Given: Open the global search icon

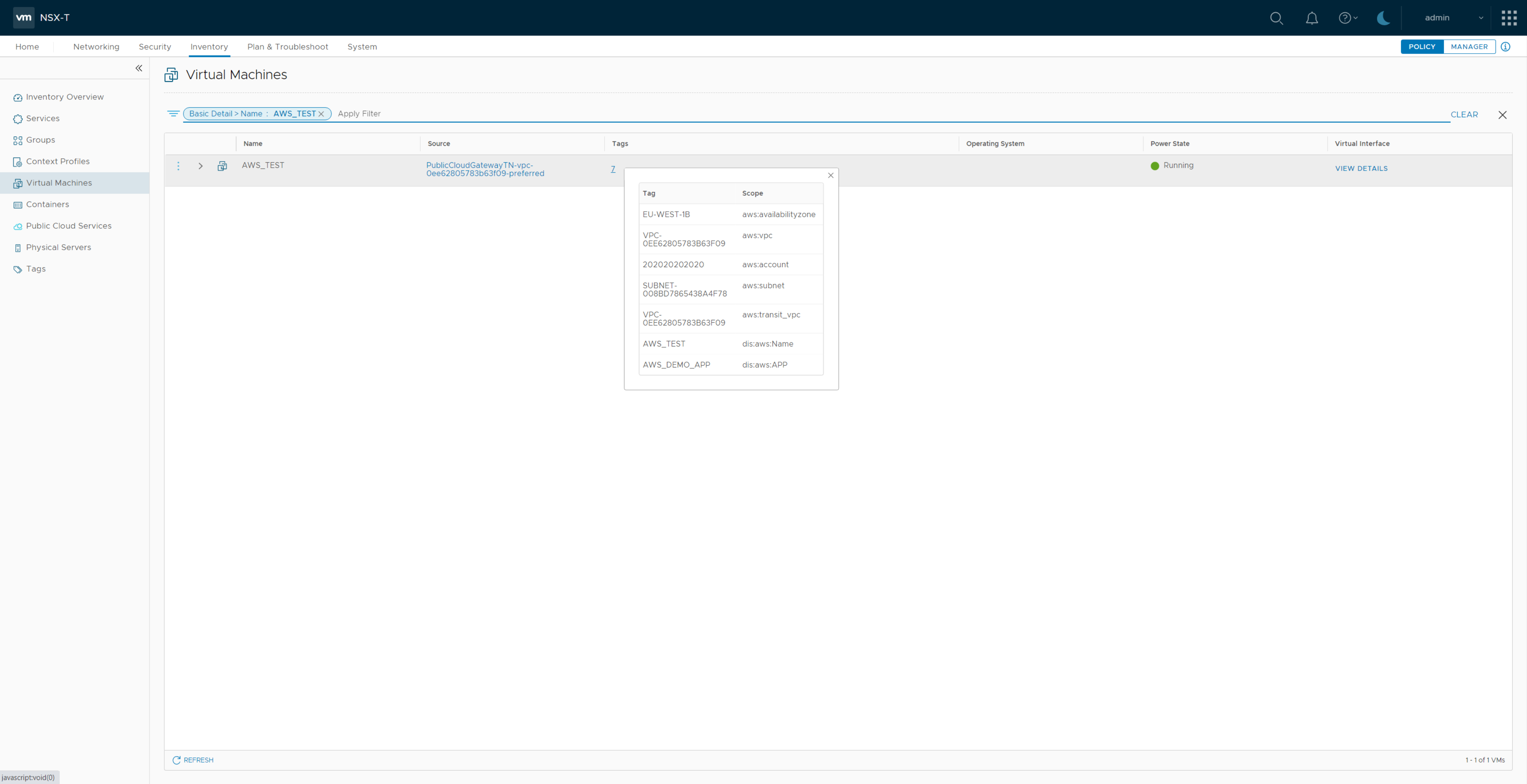Looking at the screenshot, I should [1276, 18].
